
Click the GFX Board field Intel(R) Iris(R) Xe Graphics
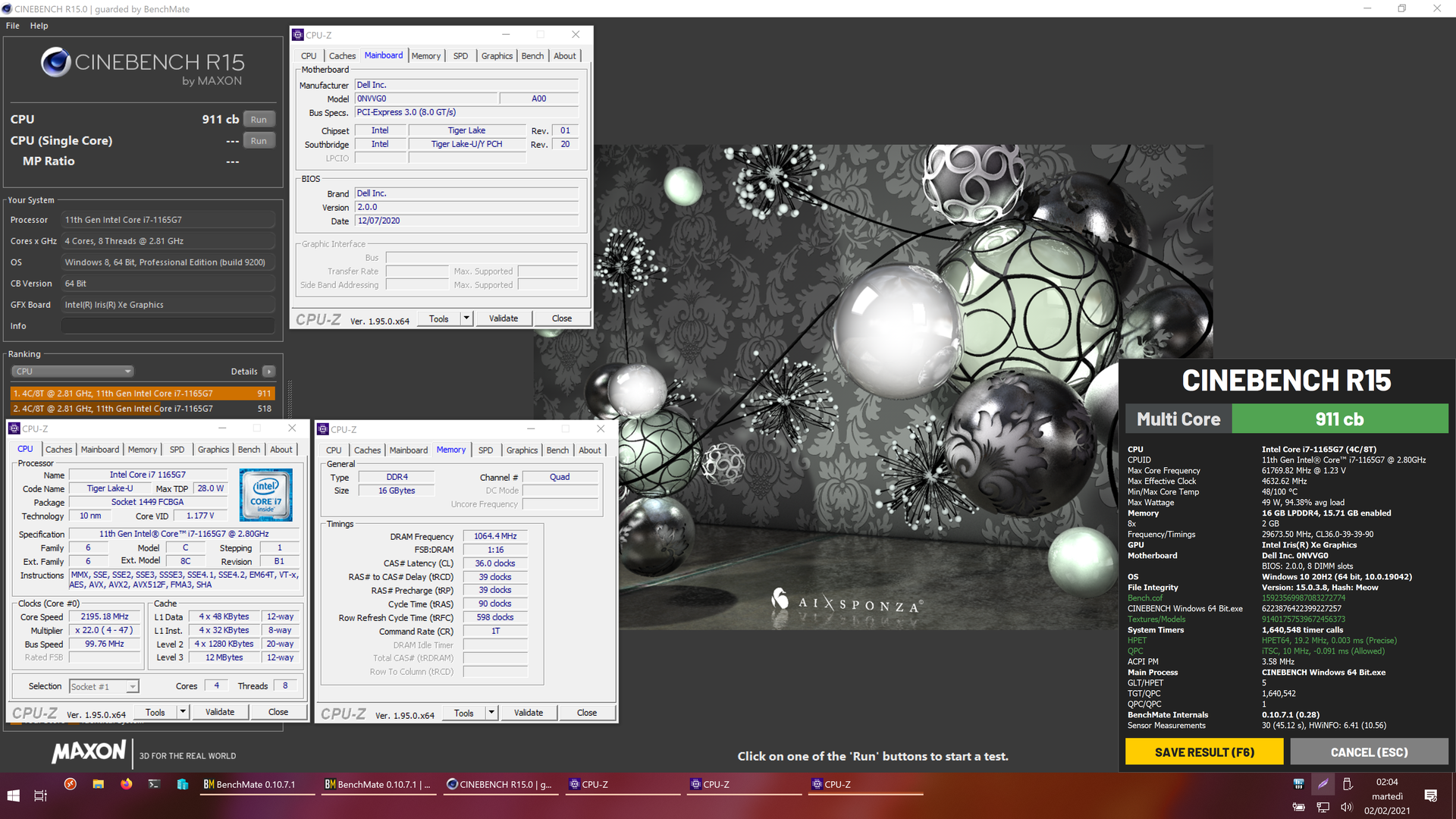pos(168,305)
